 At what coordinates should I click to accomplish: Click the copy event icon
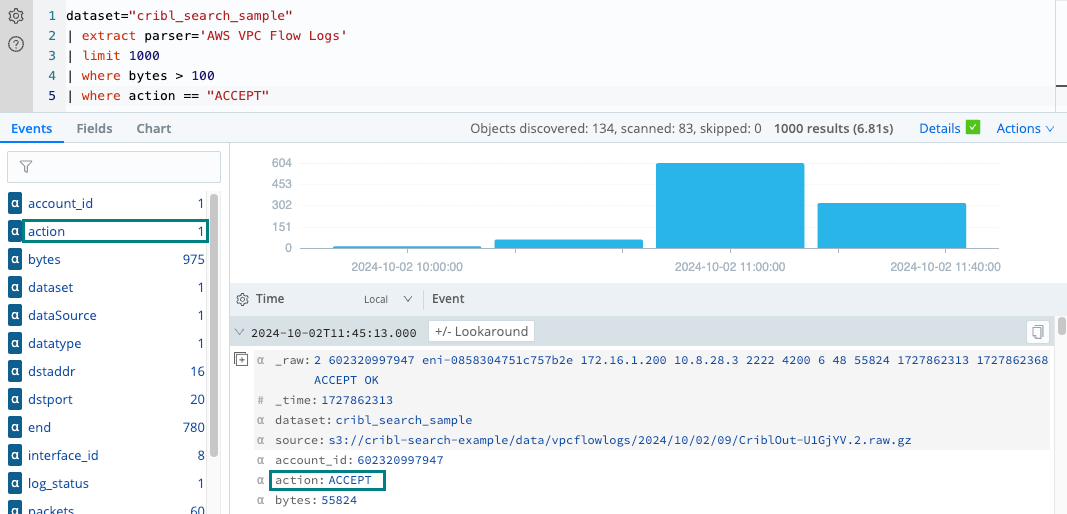1038,332
